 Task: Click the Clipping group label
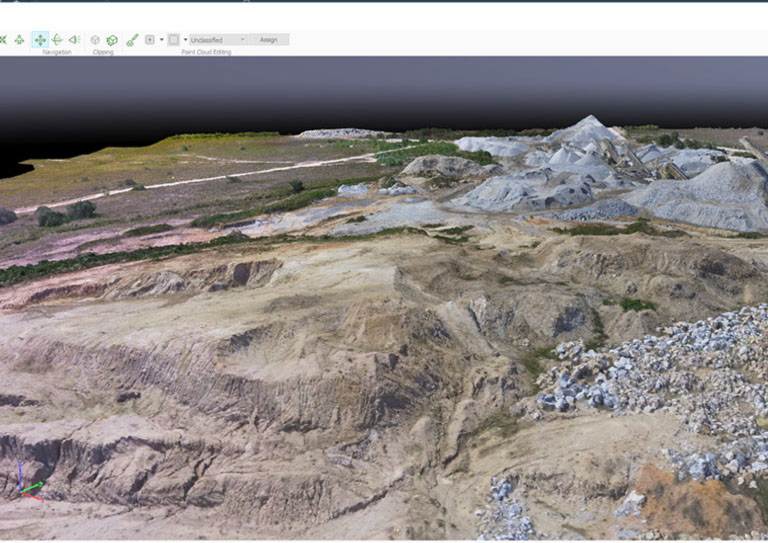[103, 52]
